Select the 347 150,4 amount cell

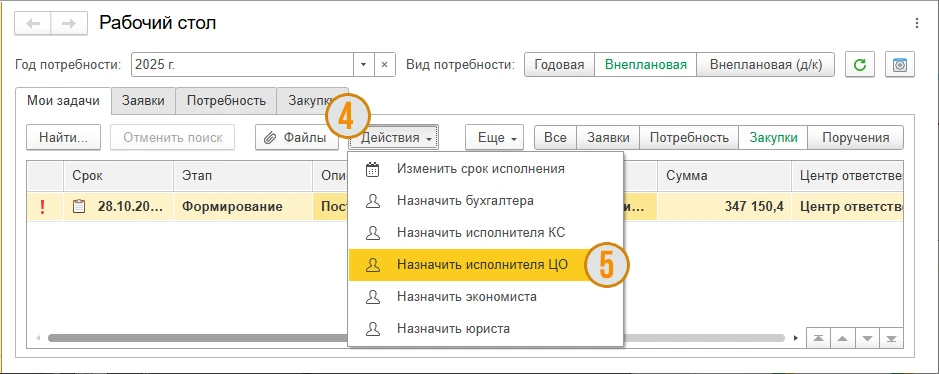(x=724, y=207)
